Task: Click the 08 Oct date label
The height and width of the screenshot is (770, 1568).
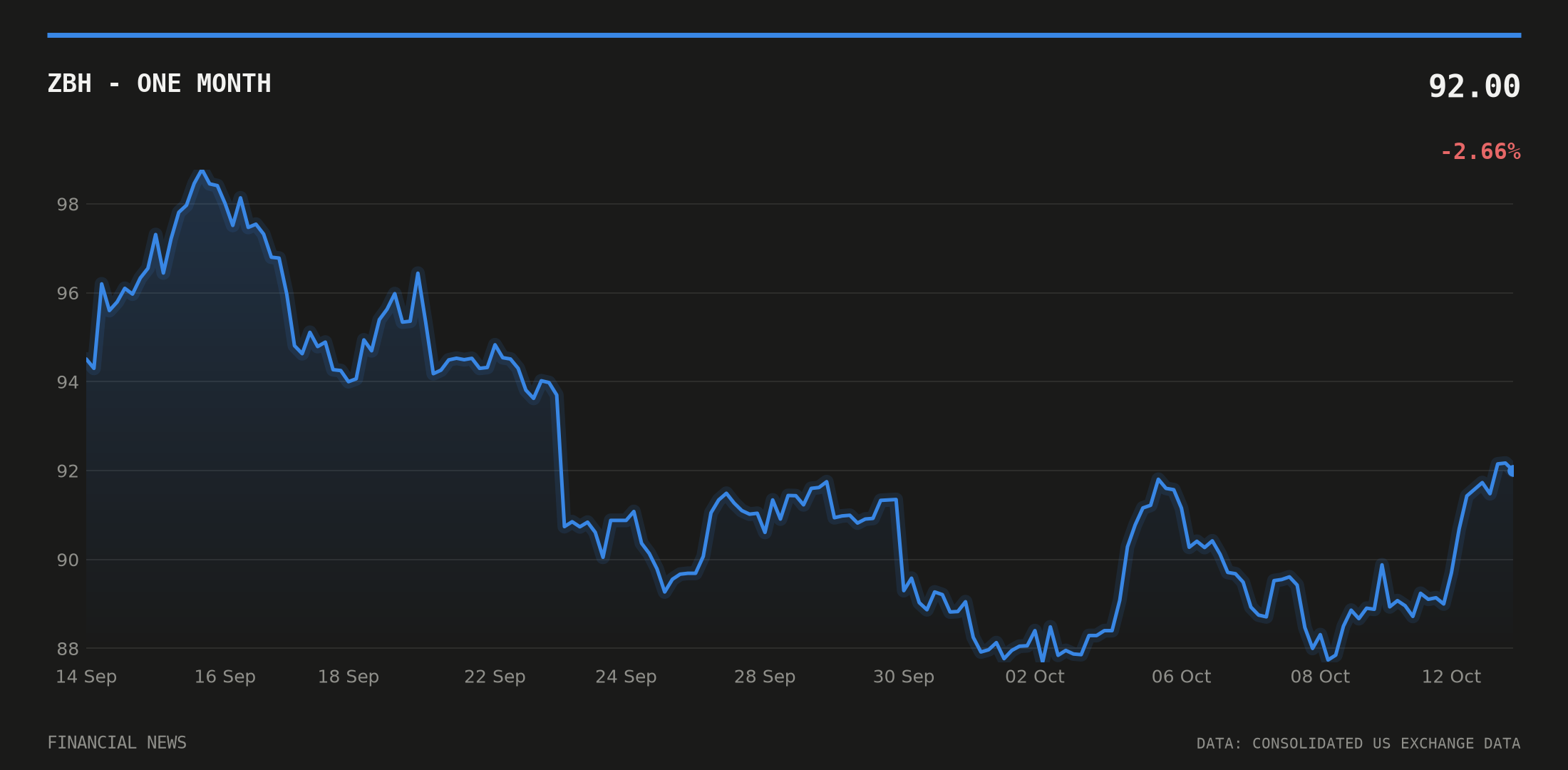Action: pyautogui.click(x=1320, y=677)
